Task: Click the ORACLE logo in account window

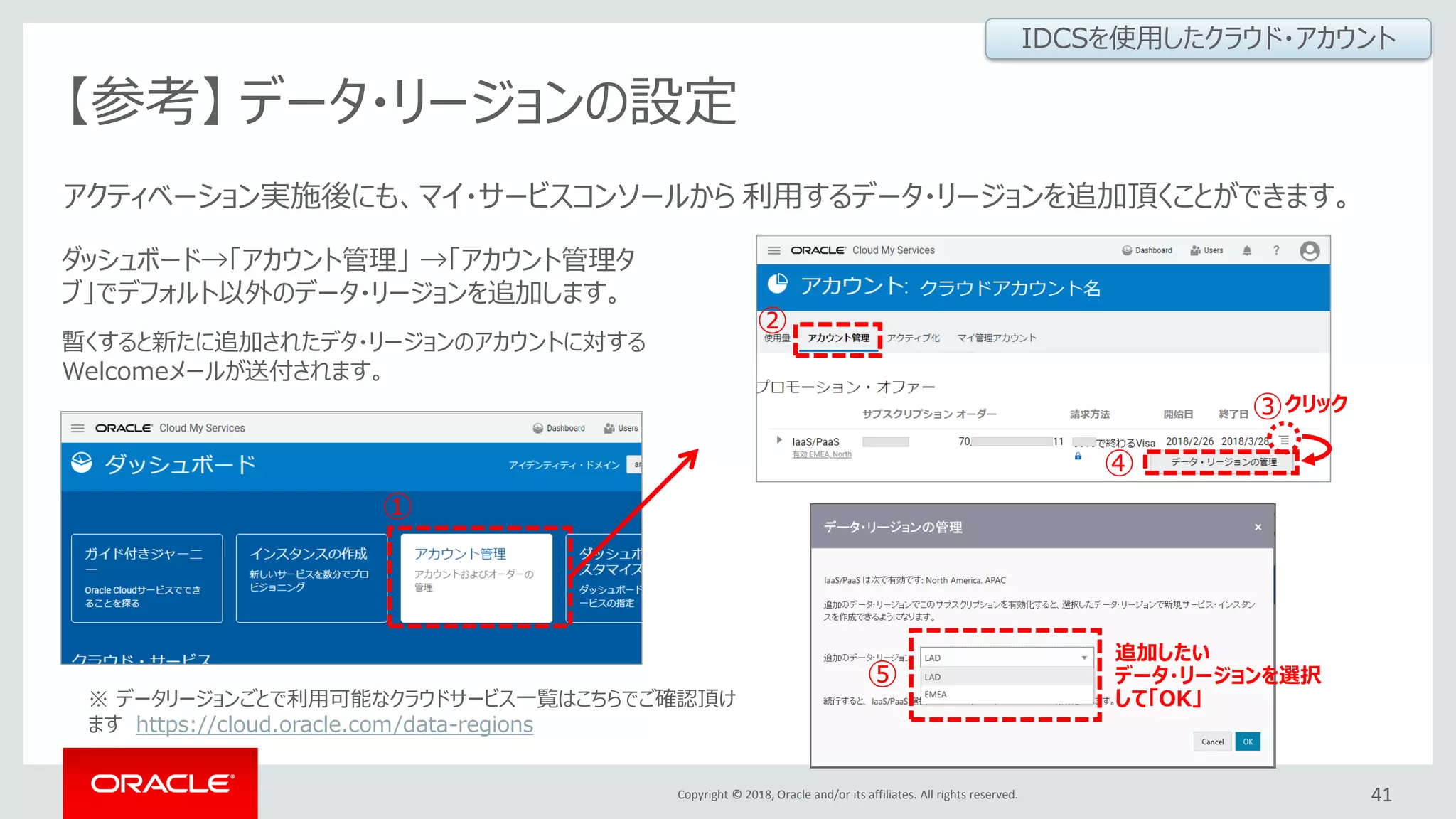Action: coord(818,250)
